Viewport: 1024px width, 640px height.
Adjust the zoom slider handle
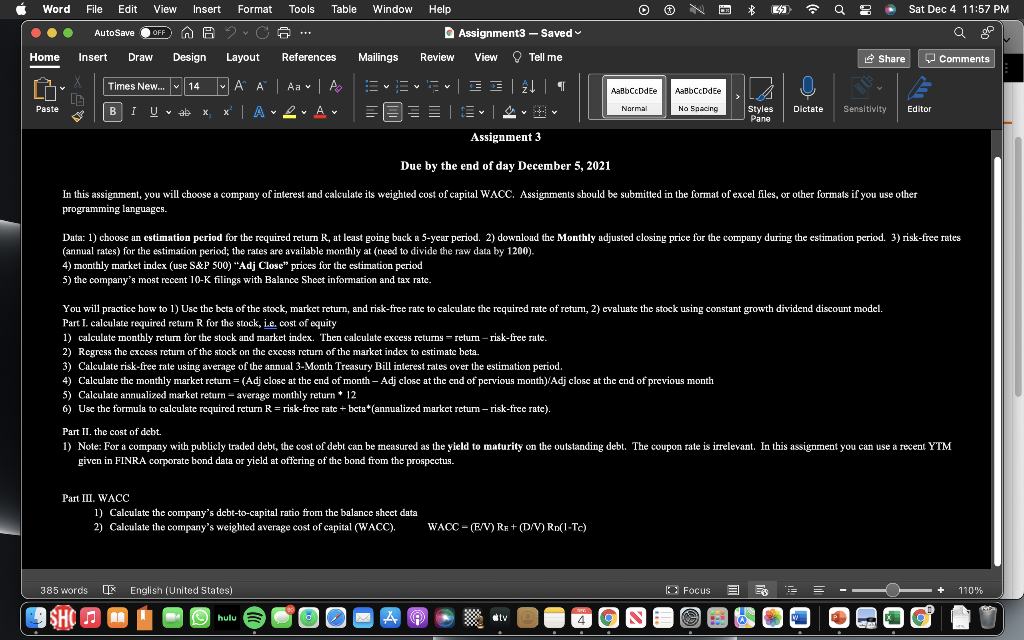pos(893,590)
